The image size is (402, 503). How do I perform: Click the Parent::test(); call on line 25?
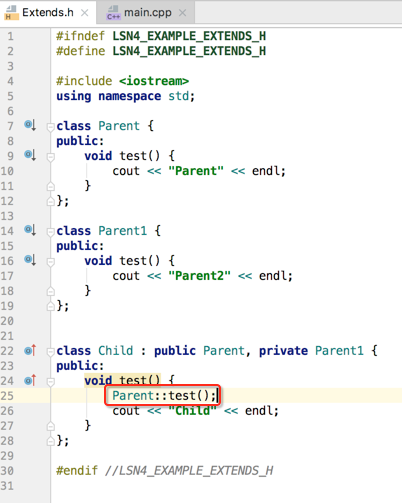(164, 396)
